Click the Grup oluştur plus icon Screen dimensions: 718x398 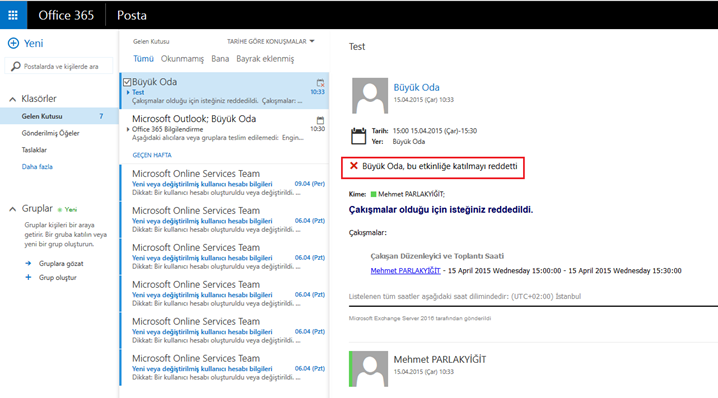click(28, 277)
